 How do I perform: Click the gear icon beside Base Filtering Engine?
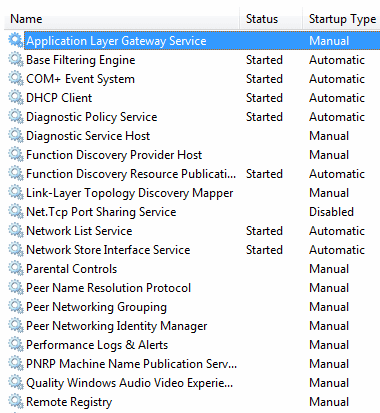(16, 60)
